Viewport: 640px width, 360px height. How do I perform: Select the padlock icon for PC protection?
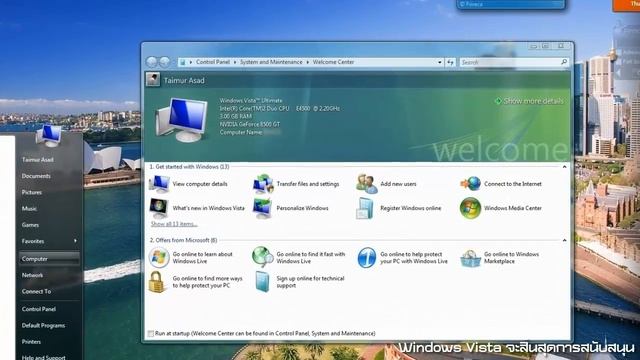[x=157, y=282]
